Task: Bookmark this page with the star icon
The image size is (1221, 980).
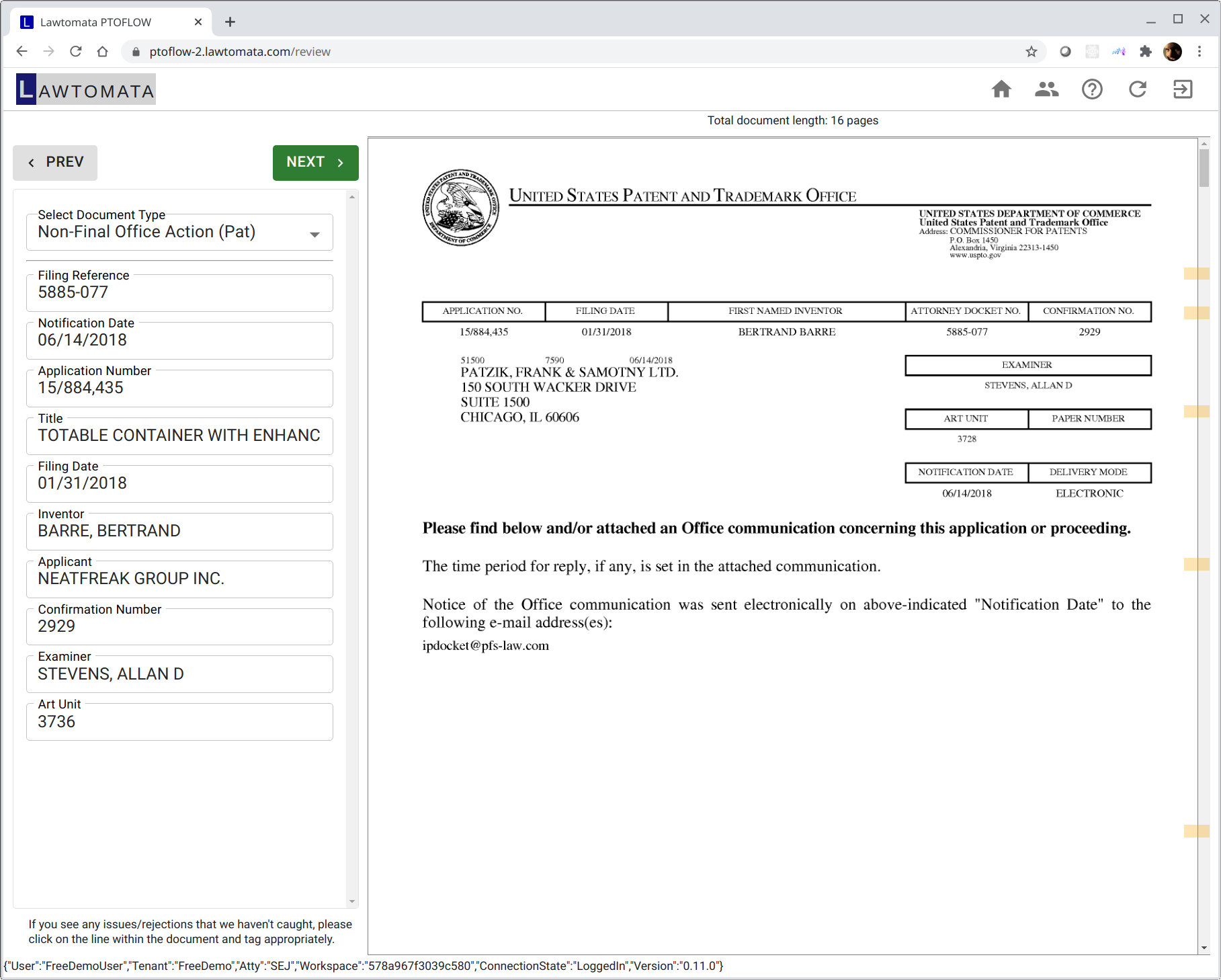Action: pyautogui.click(x=1031, y=52)
